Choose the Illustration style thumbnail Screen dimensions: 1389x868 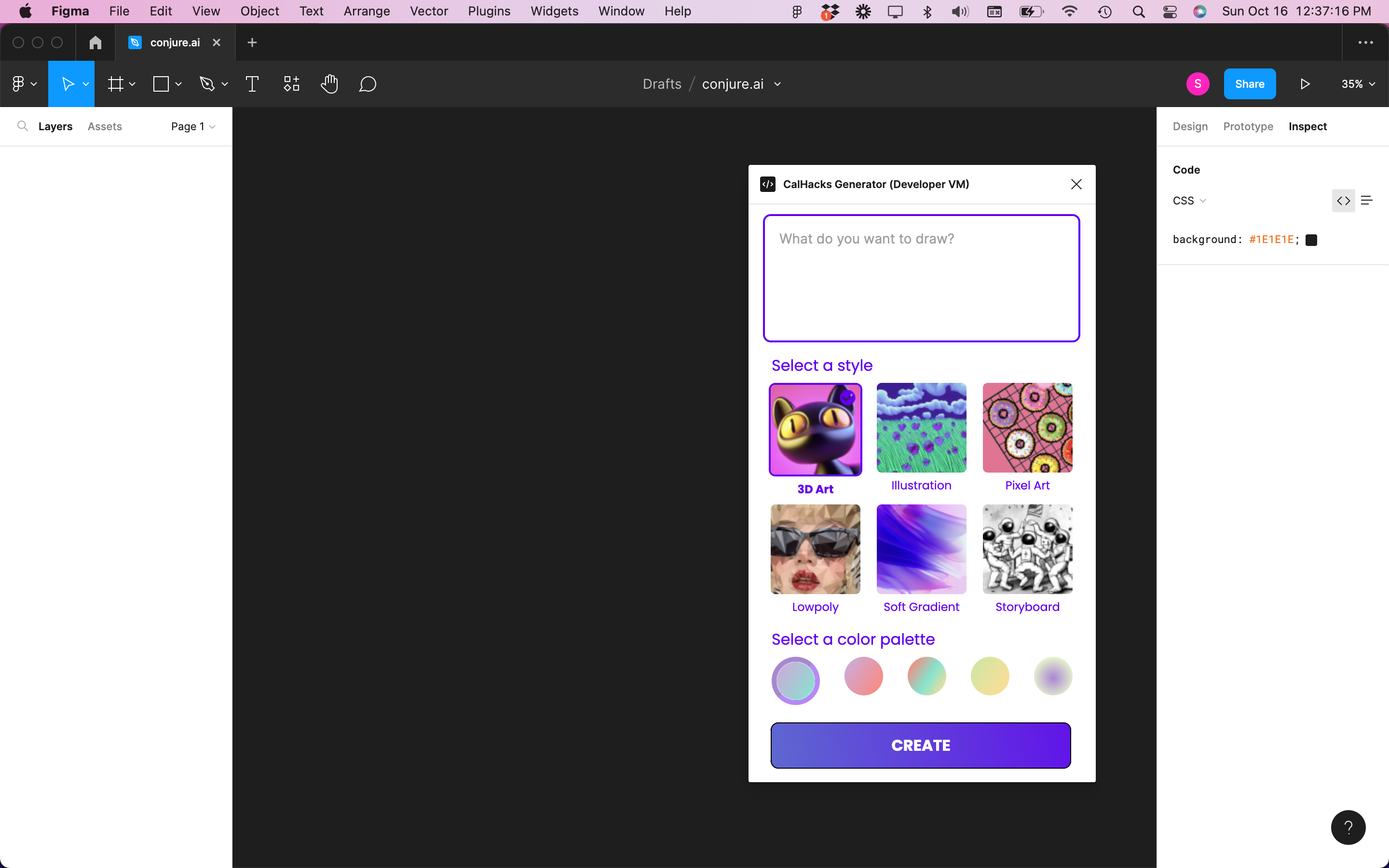[x=921, y=428]
